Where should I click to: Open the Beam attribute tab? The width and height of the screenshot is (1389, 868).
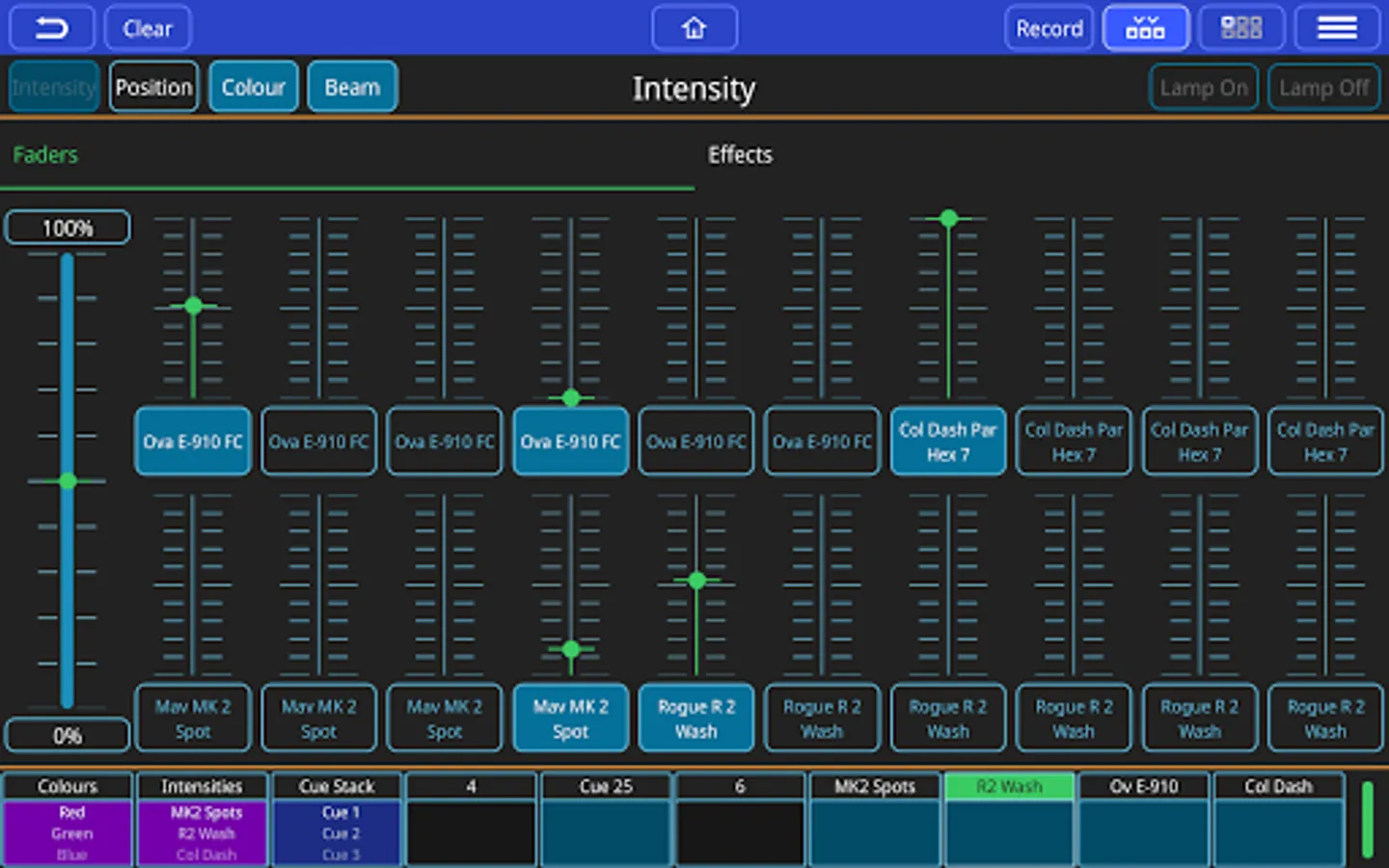coord(352,88)
